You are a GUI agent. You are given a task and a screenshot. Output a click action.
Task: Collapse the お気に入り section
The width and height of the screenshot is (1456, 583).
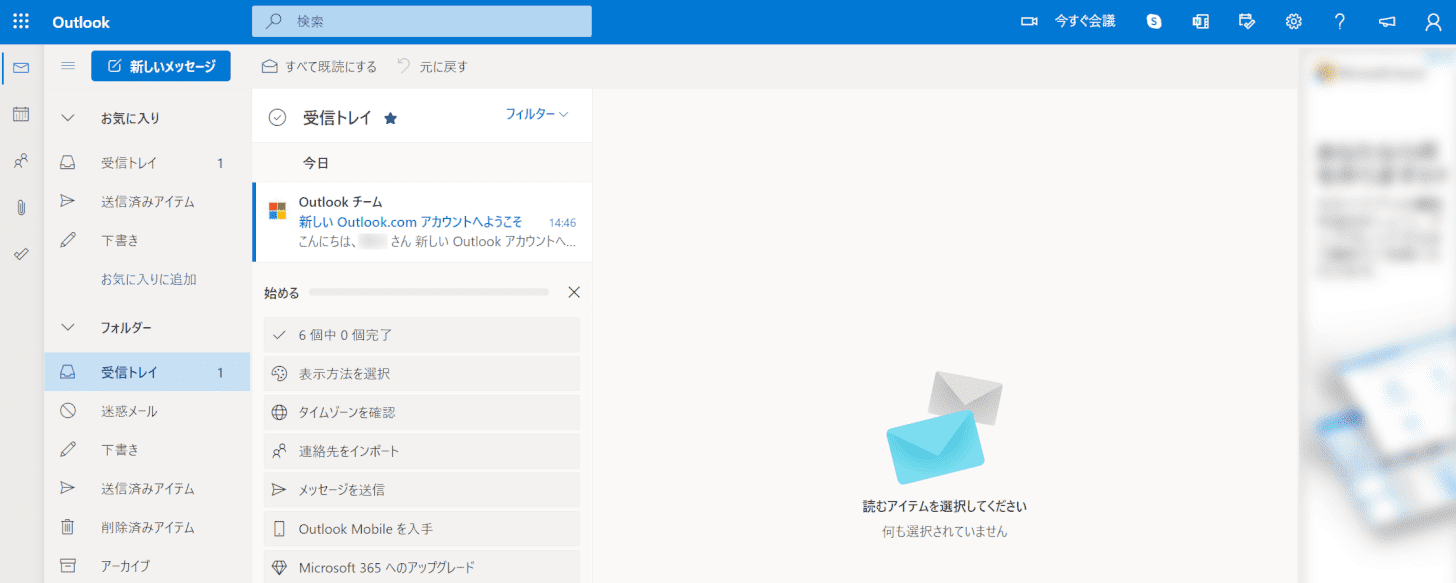[x=68, y=118]
